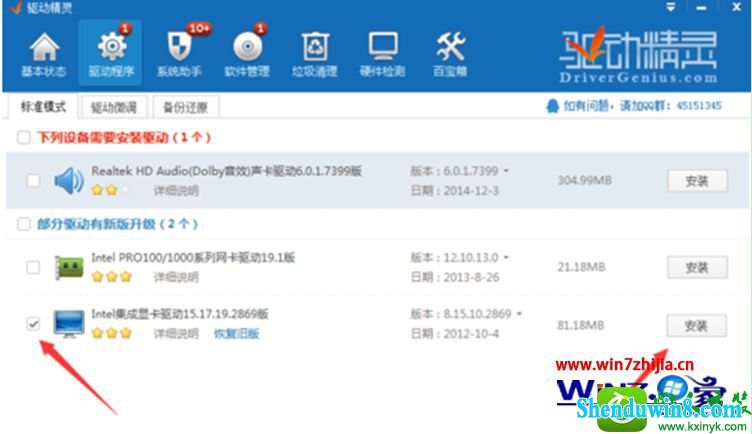Check the Intel PRO100/1000 network driver checkbox
This screenshot has width=752, height=434.
[x=33, y=267]
